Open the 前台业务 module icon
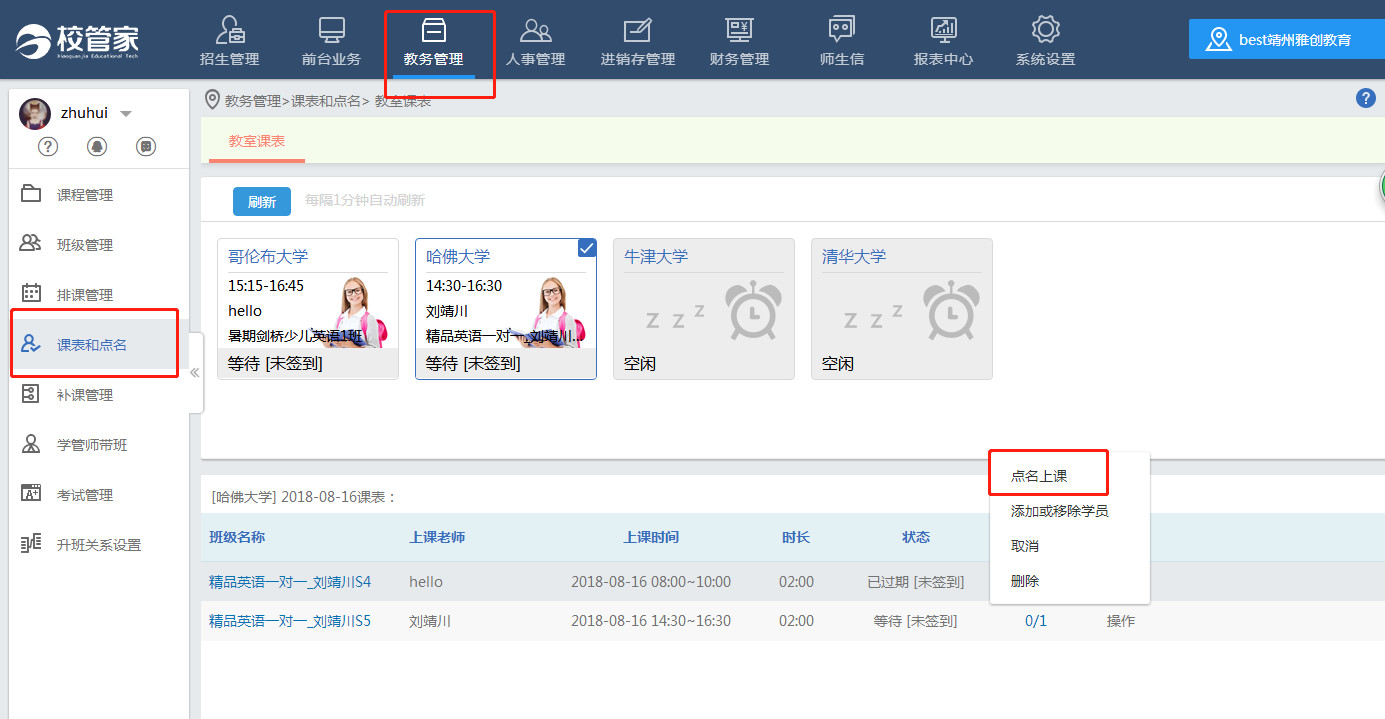This screenshot has width=1385, height=719. 331,30
